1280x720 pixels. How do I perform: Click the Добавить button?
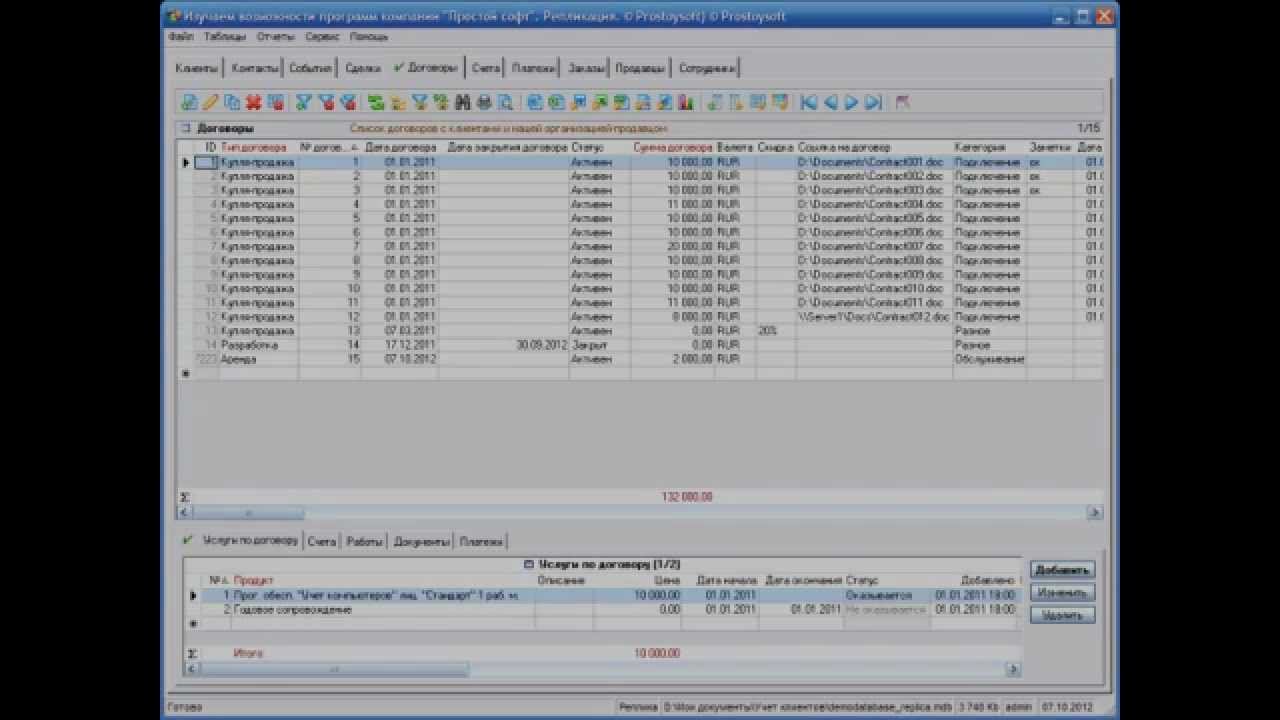pos(1062,570)
